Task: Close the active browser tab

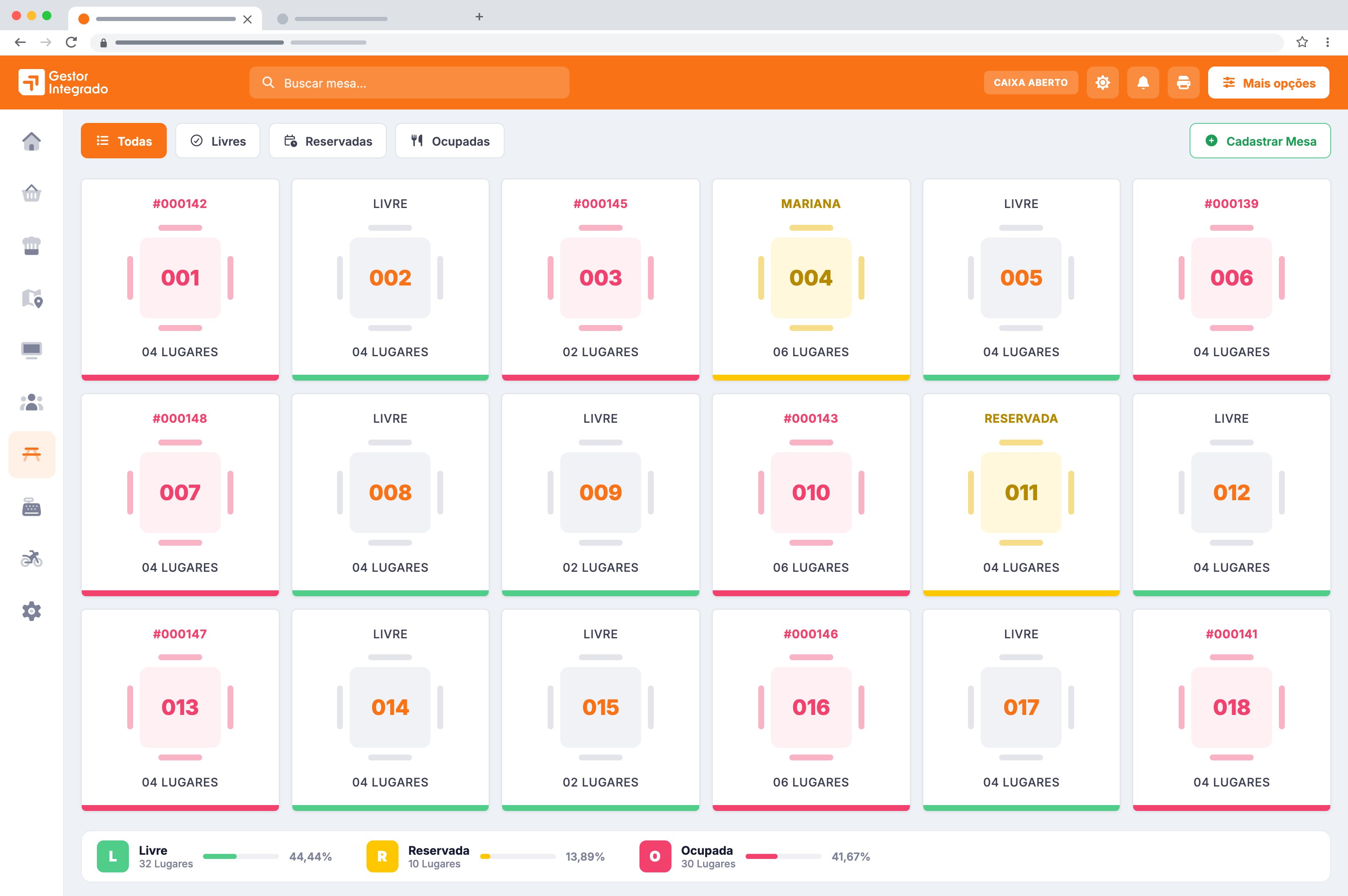Action: (x=248, y=19)
